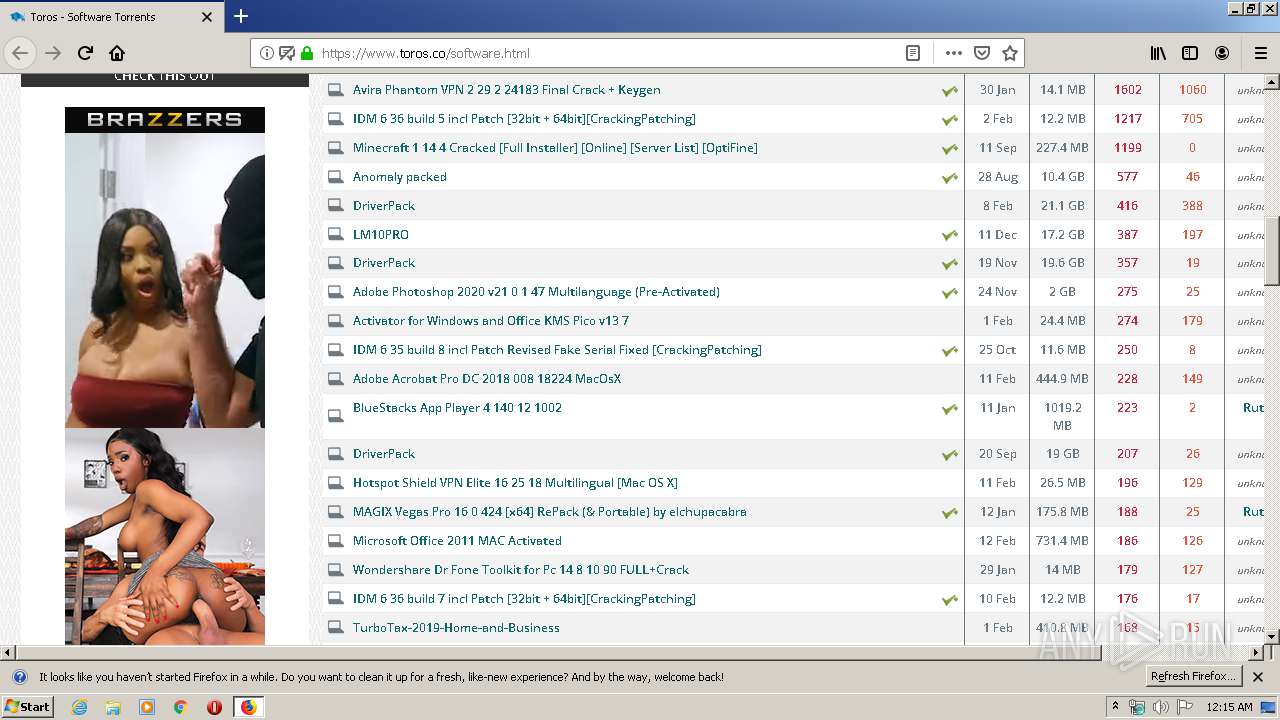The image size is (1280, 720).
Task: Open MAGIX Vegas Pro 16 torrent link
Action: coord(549,512)
